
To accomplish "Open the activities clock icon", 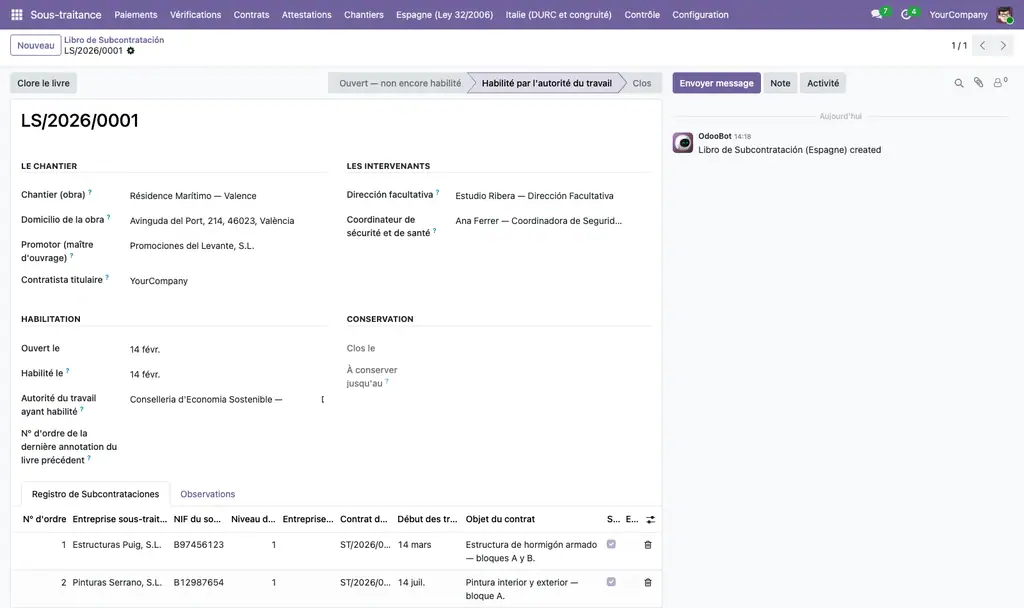I will (906, 14).
